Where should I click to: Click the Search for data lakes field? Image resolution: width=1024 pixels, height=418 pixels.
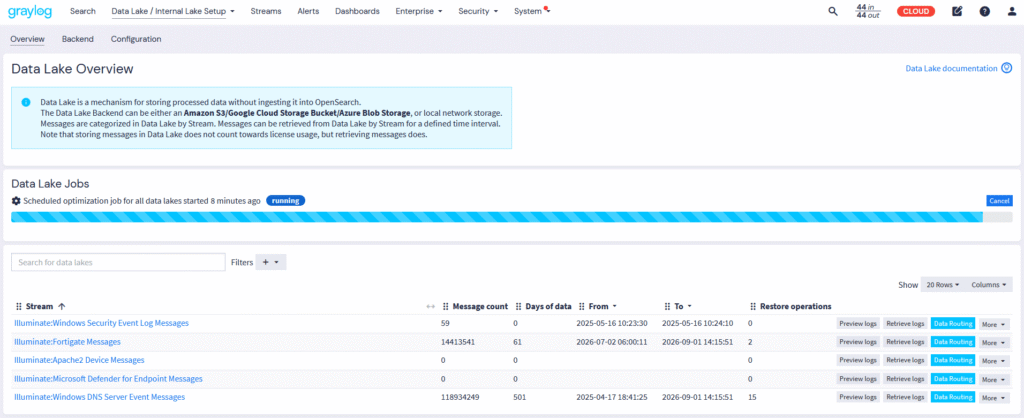(x=118, y=262)
